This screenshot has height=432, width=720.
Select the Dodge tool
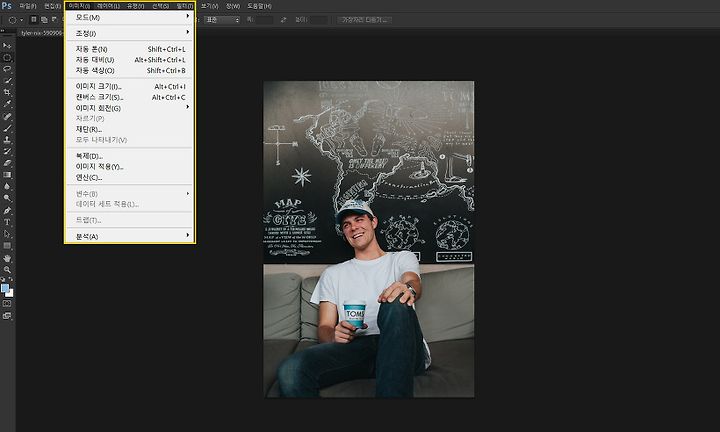pyautogui.click(x=7, y=197)
